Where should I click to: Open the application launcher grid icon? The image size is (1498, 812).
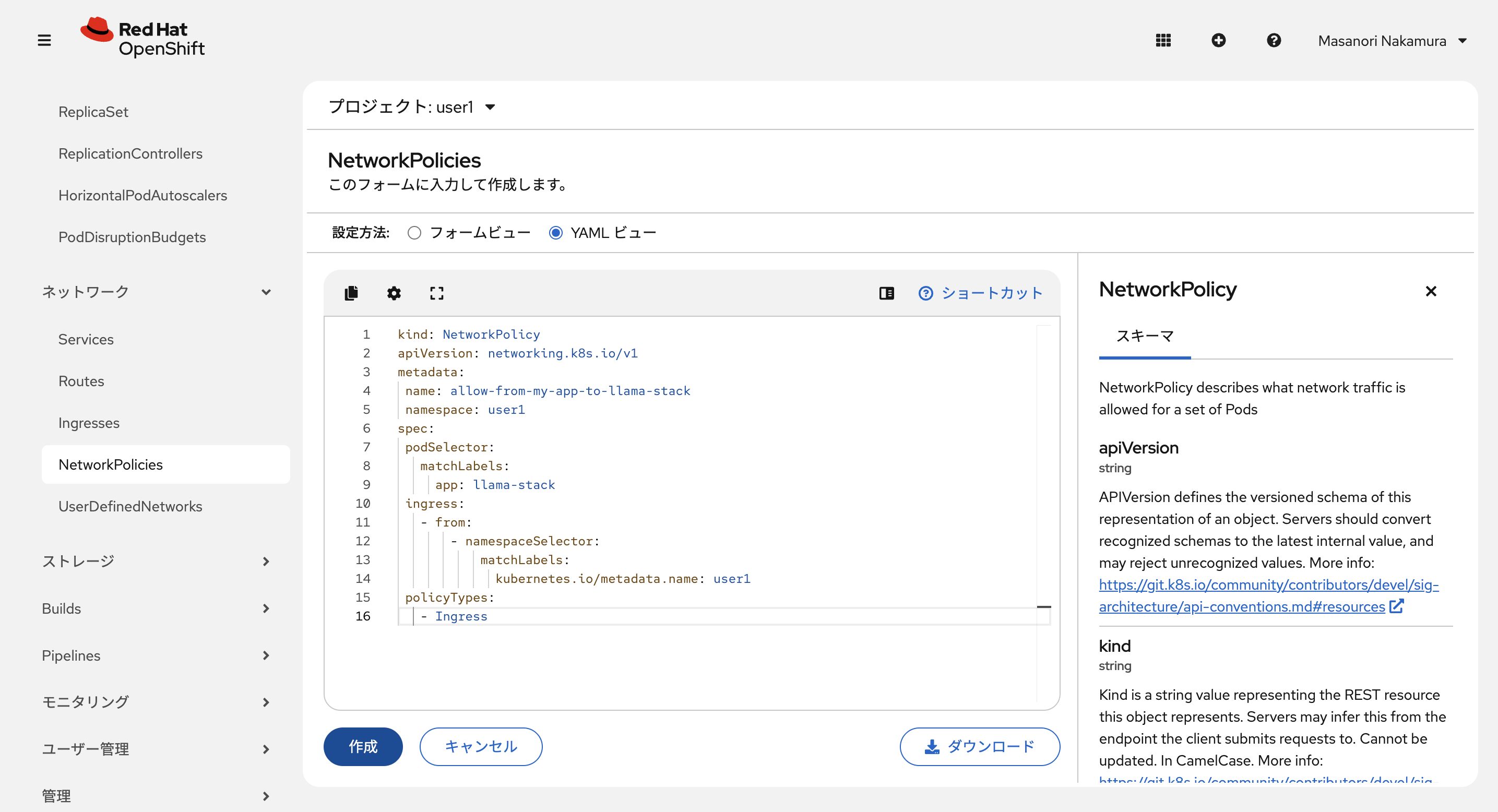click(1163, 40)
